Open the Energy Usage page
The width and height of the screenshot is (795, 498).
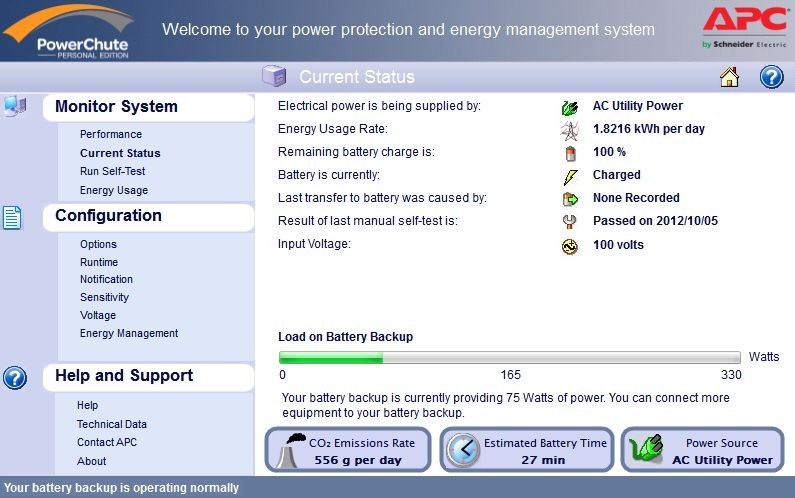pos(114,190)
